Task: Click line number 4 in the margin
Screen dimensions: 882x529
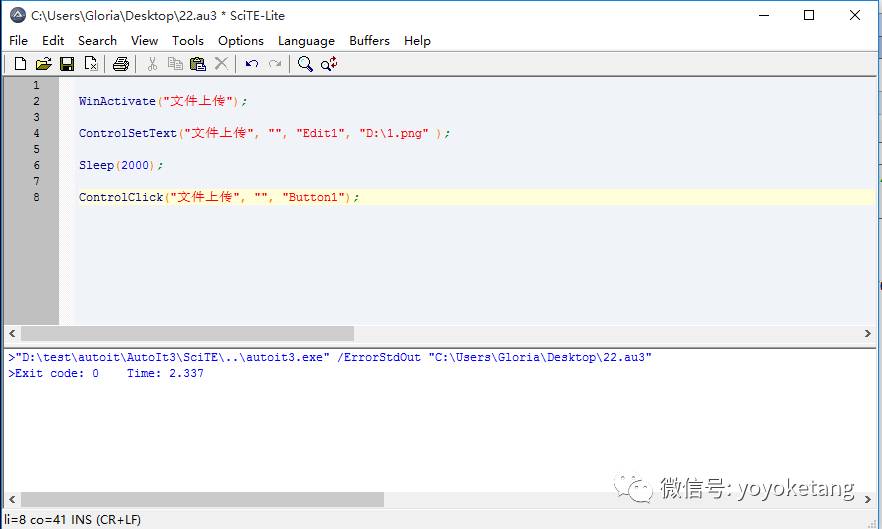Action: click(x=36, y=133)
